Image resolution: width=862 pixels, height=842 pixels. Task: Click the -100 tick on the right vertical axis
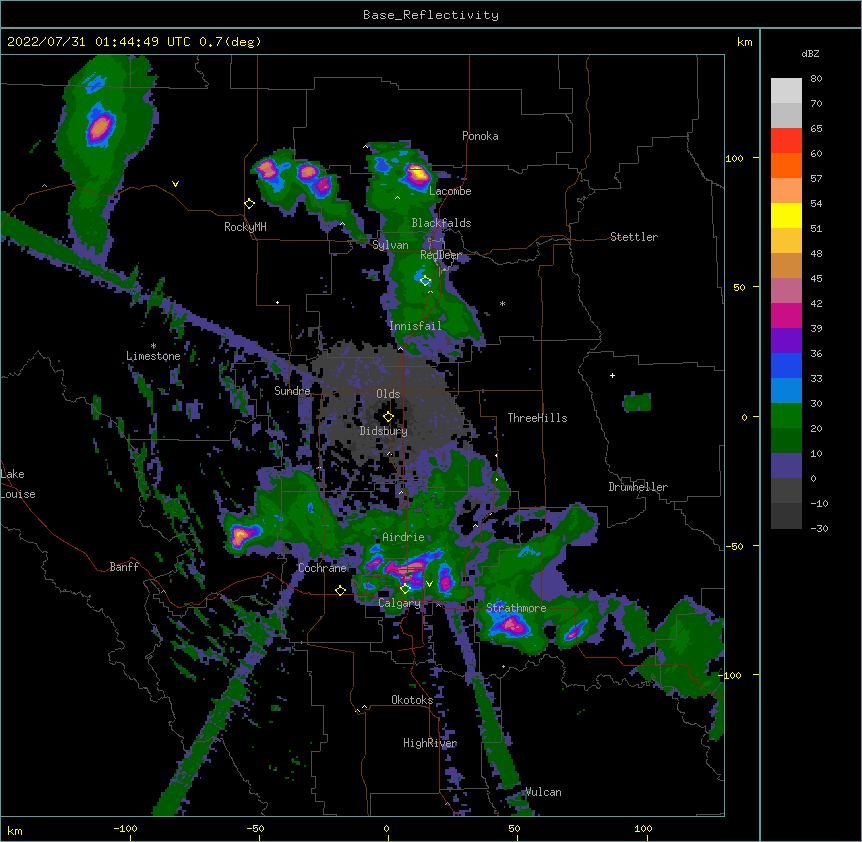[731, 675]
